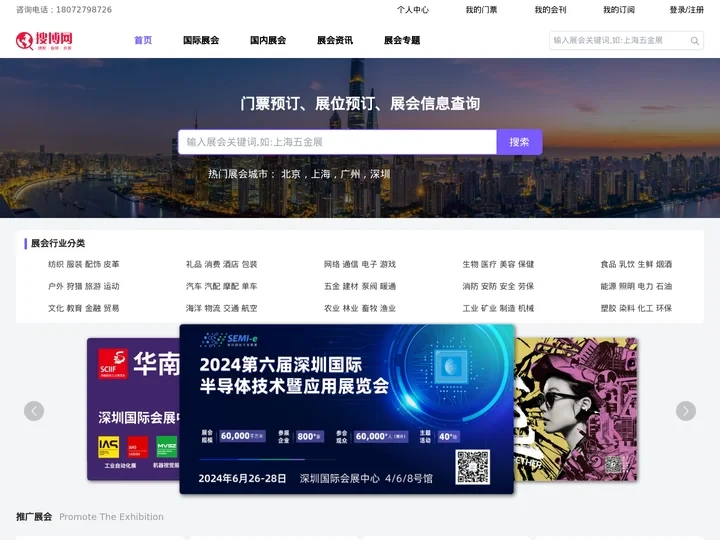Select hot city 深圳

[x=380, y=174]
